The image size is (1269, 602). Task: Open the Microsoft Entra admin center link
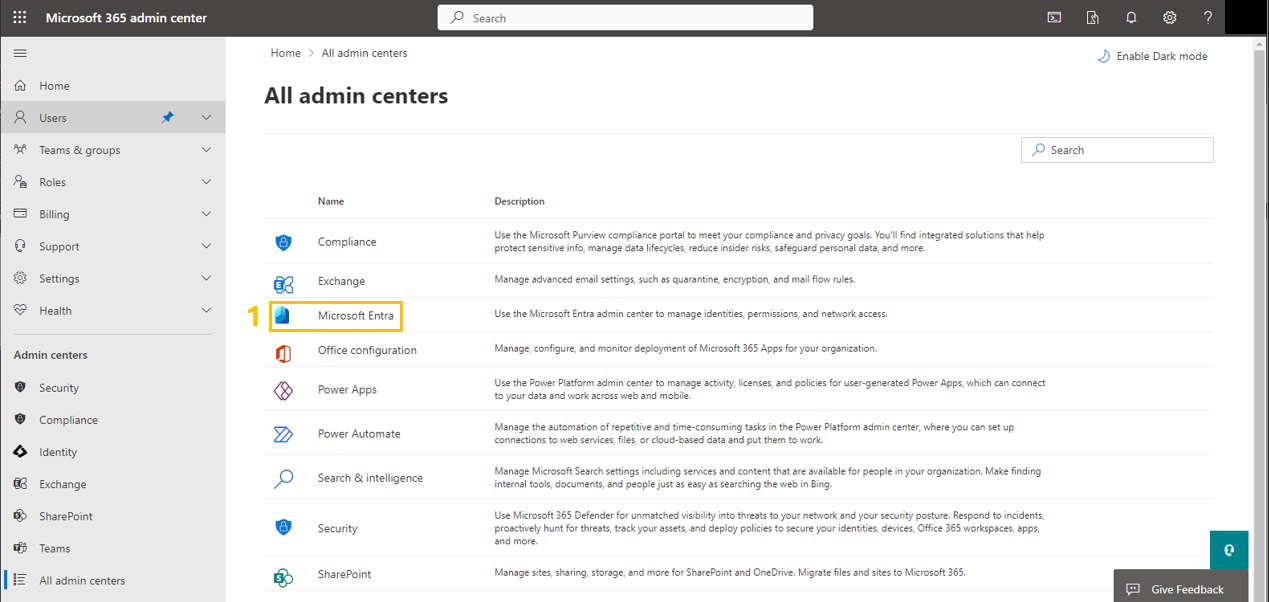pyautogui.click(x=356, y=316)
